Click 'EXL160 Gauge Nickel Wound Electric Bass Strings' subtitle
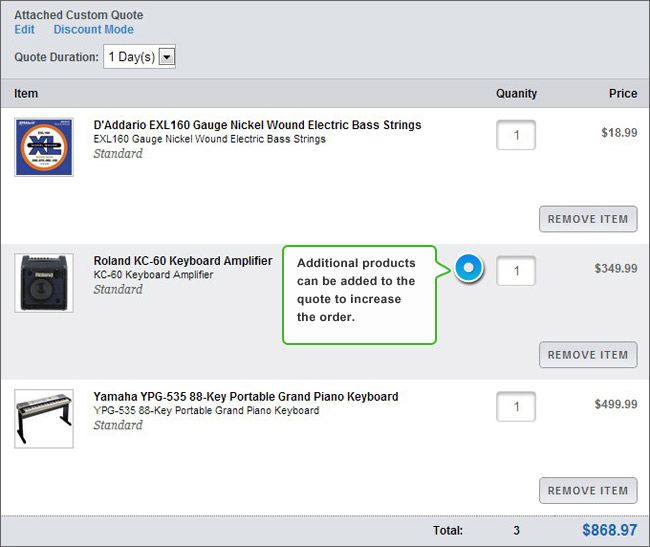Image resolution: width=650 pixels, height=547 pixels. click(210, 139)
